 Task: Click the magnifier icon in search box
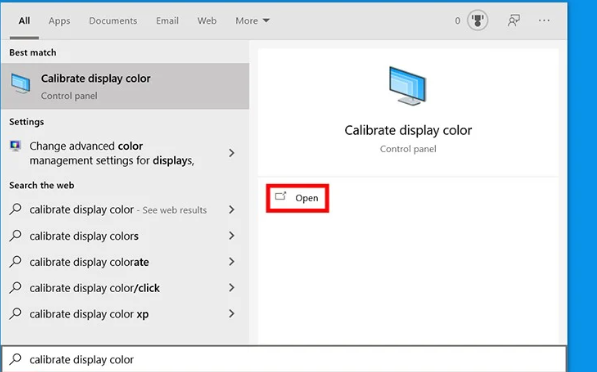coord(15,359)
